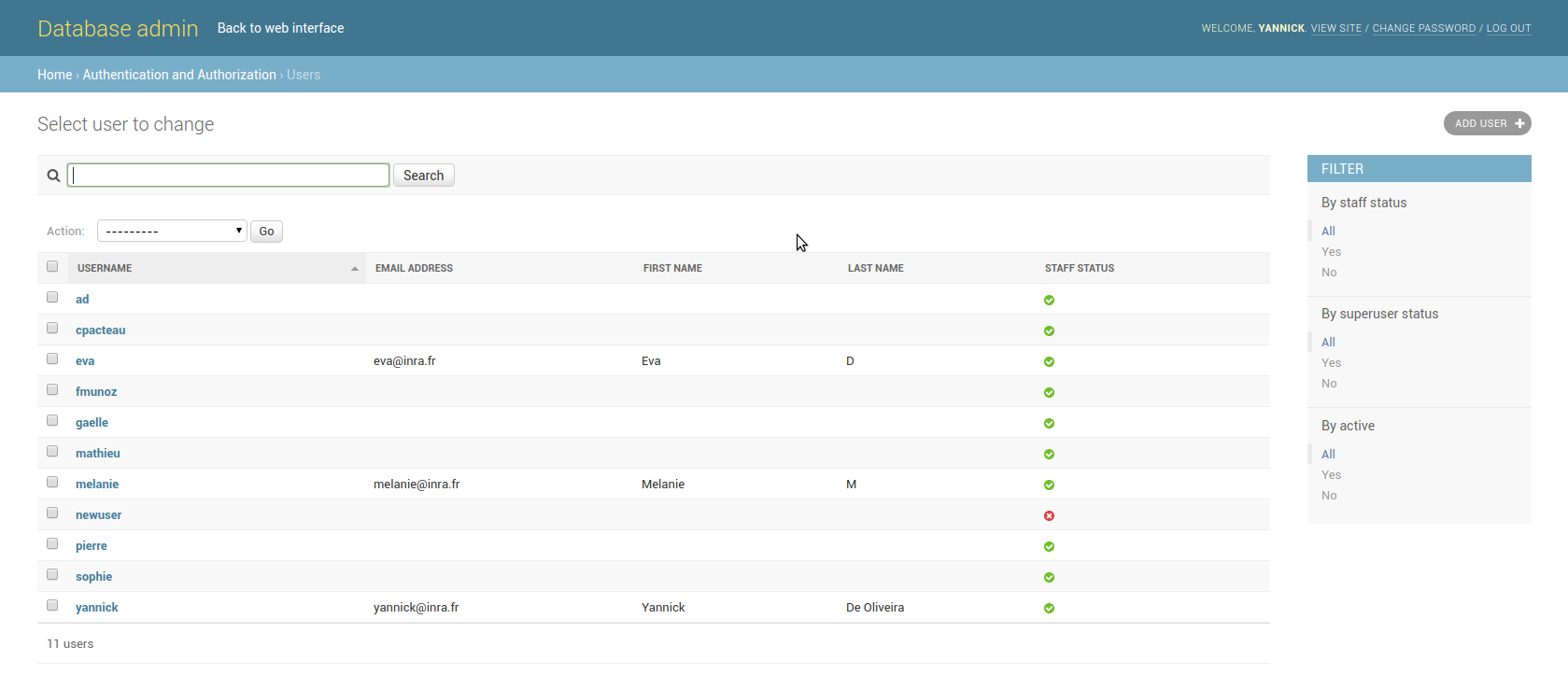Sort by Email Address column header

[414, 268]
